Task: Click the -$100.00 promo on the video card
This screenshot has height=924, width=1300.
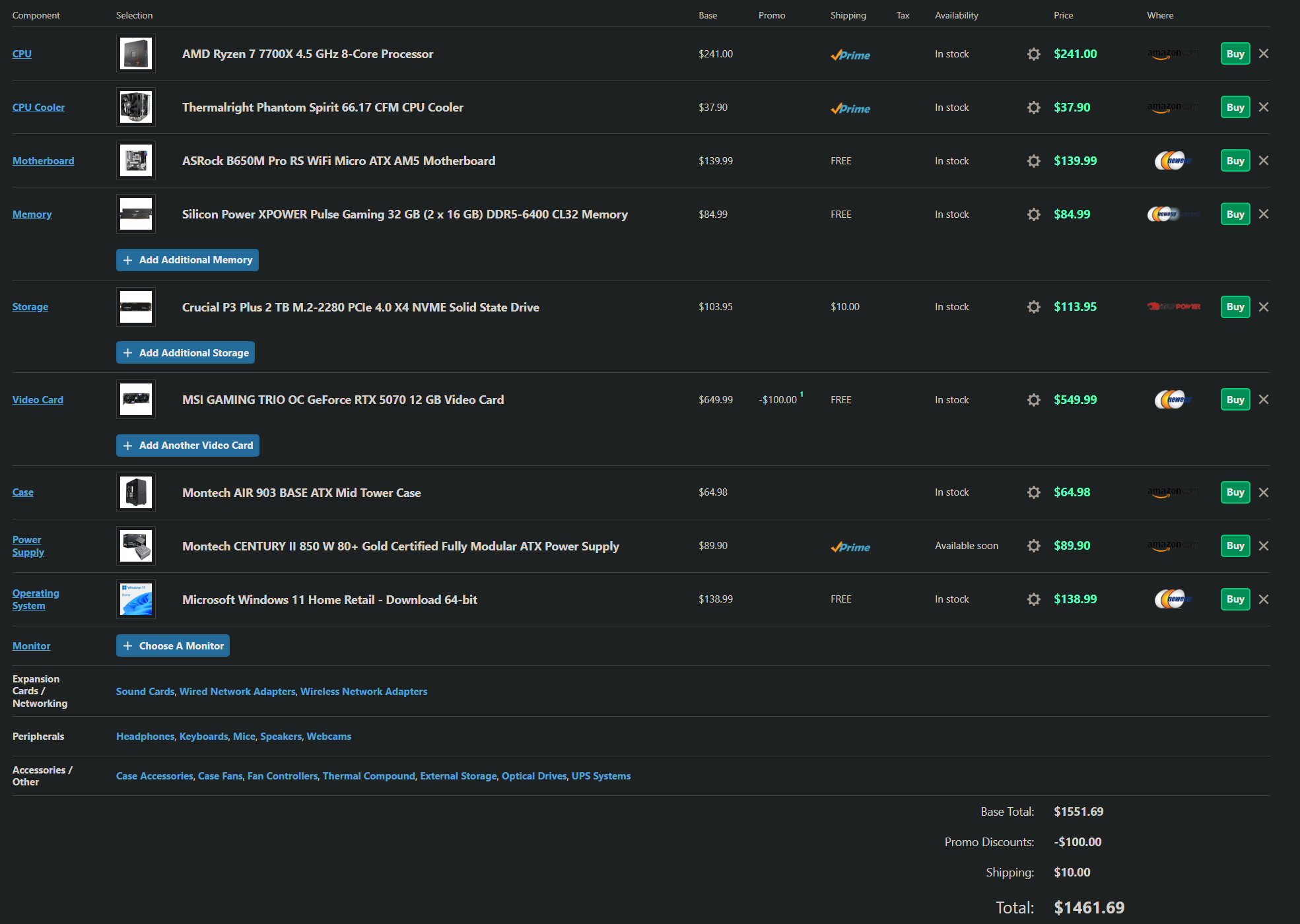Action: 778,400
